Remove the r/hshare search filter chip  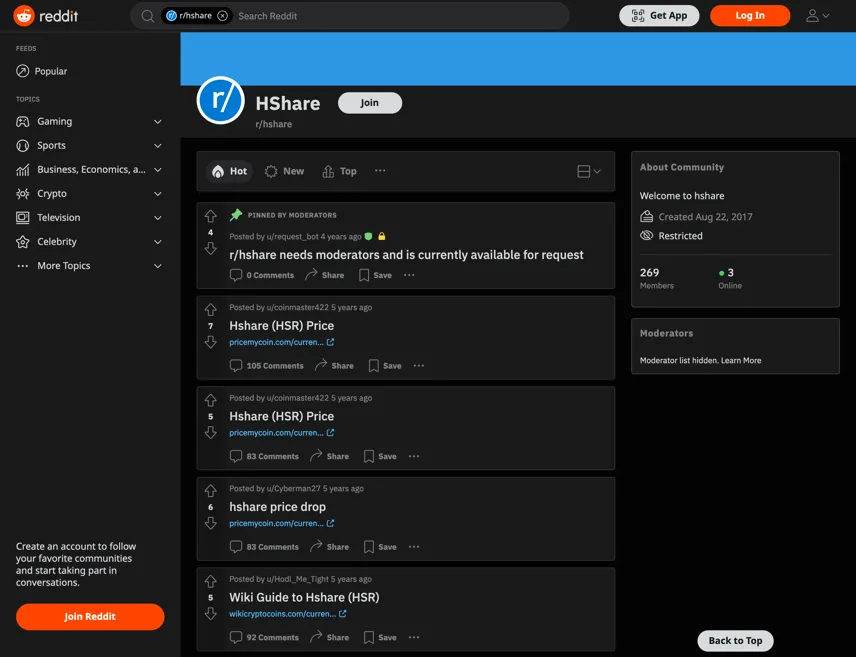point(223,16)
